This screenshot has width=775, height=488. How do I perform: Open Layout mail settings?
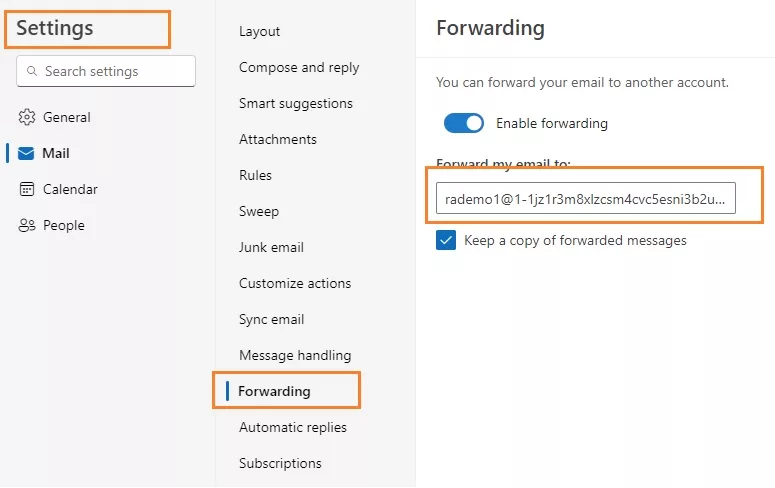coord(259,31)
